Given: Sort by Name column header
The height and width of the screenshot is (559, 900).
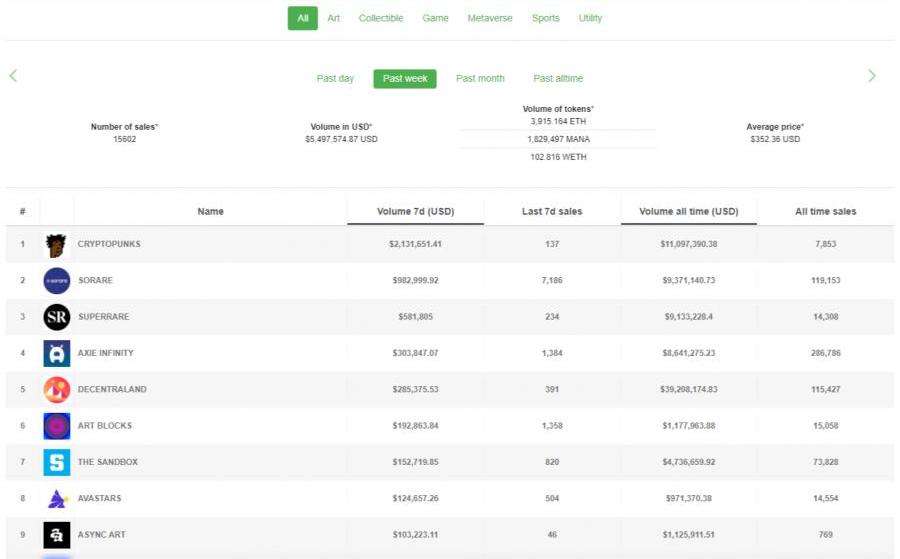Looking at the screenshot, I should pos(211,211).
